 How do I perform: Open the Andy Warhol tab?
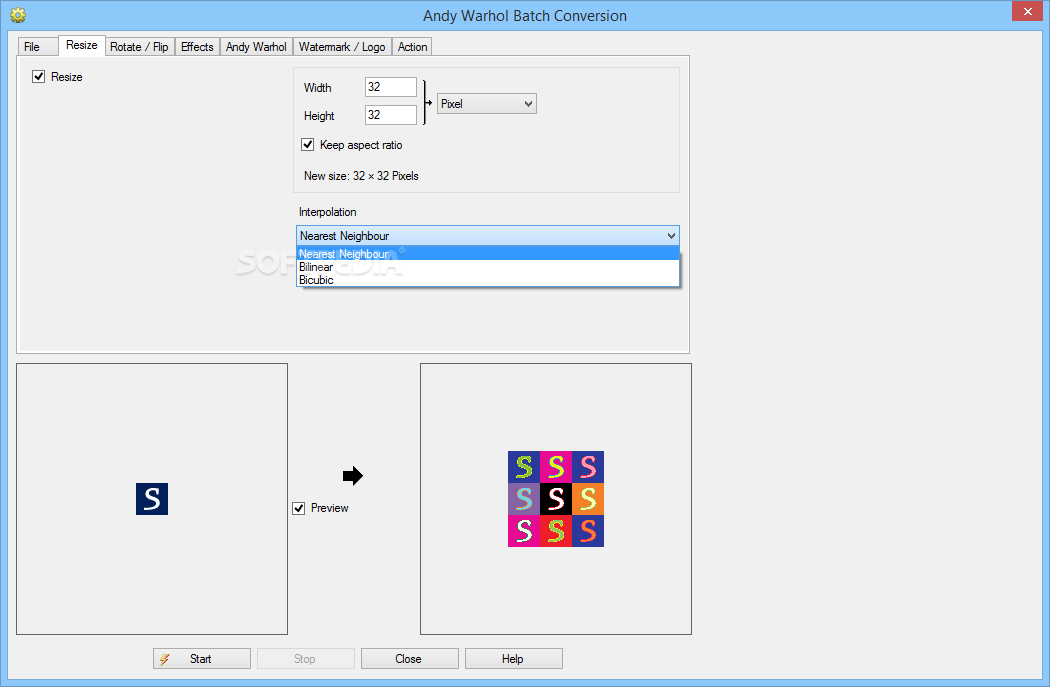point(256,47)
